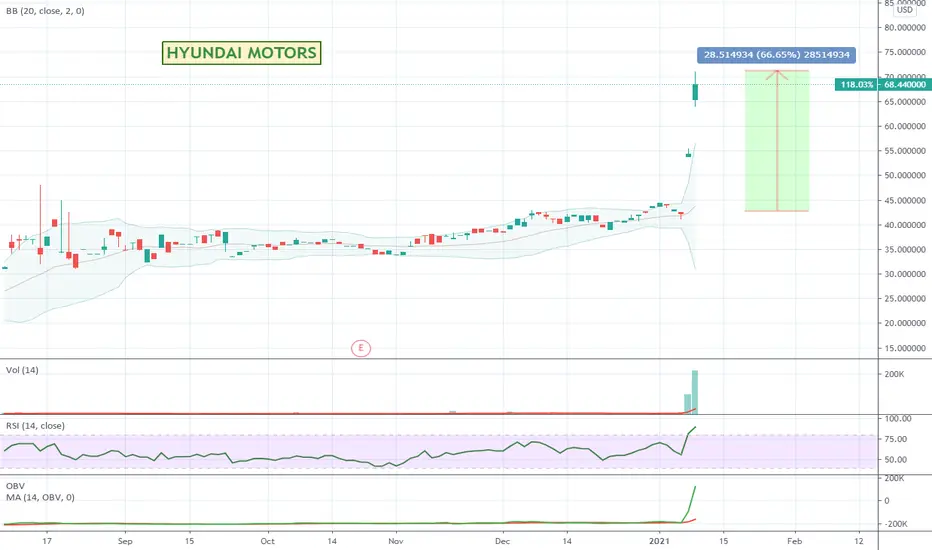
Task: Click the 20.000000 price axis label
Action: [905, 323]
